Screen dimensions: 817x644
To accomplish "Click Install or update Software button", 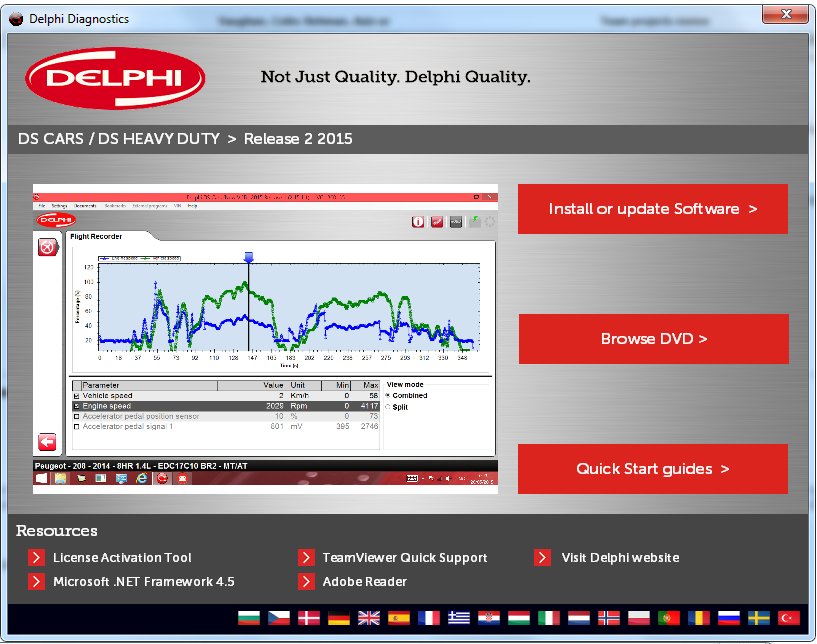I will tap(653, 209).
